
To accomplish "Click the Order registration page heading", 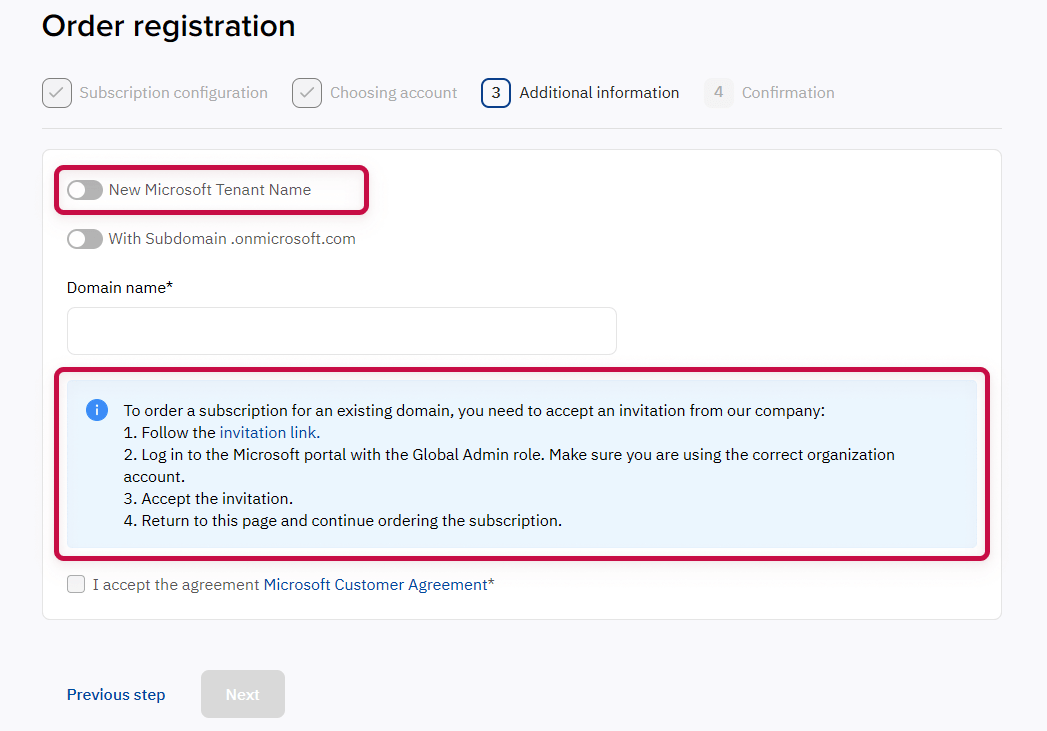I will (167, 26).
